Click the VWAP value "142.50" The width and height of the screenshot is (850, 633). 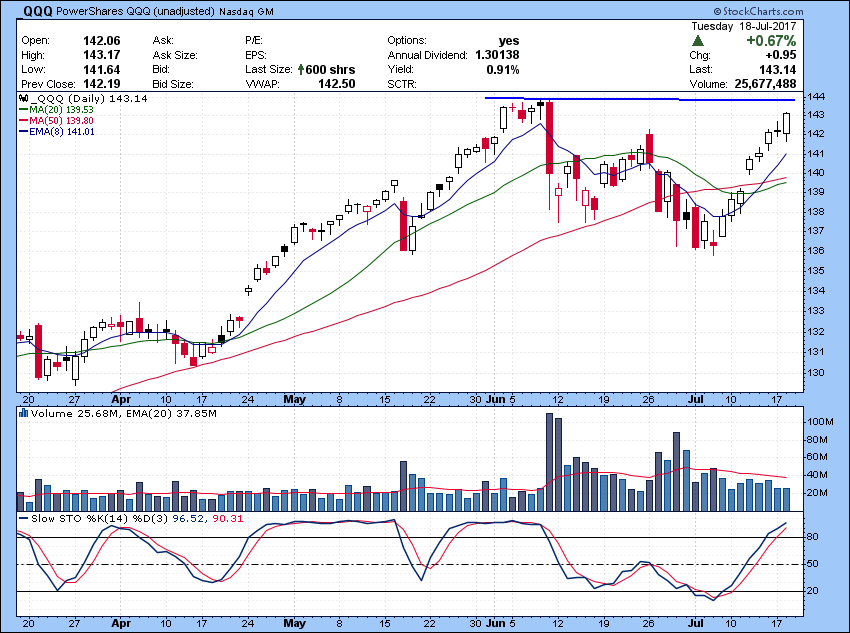[x=337, y=84]
